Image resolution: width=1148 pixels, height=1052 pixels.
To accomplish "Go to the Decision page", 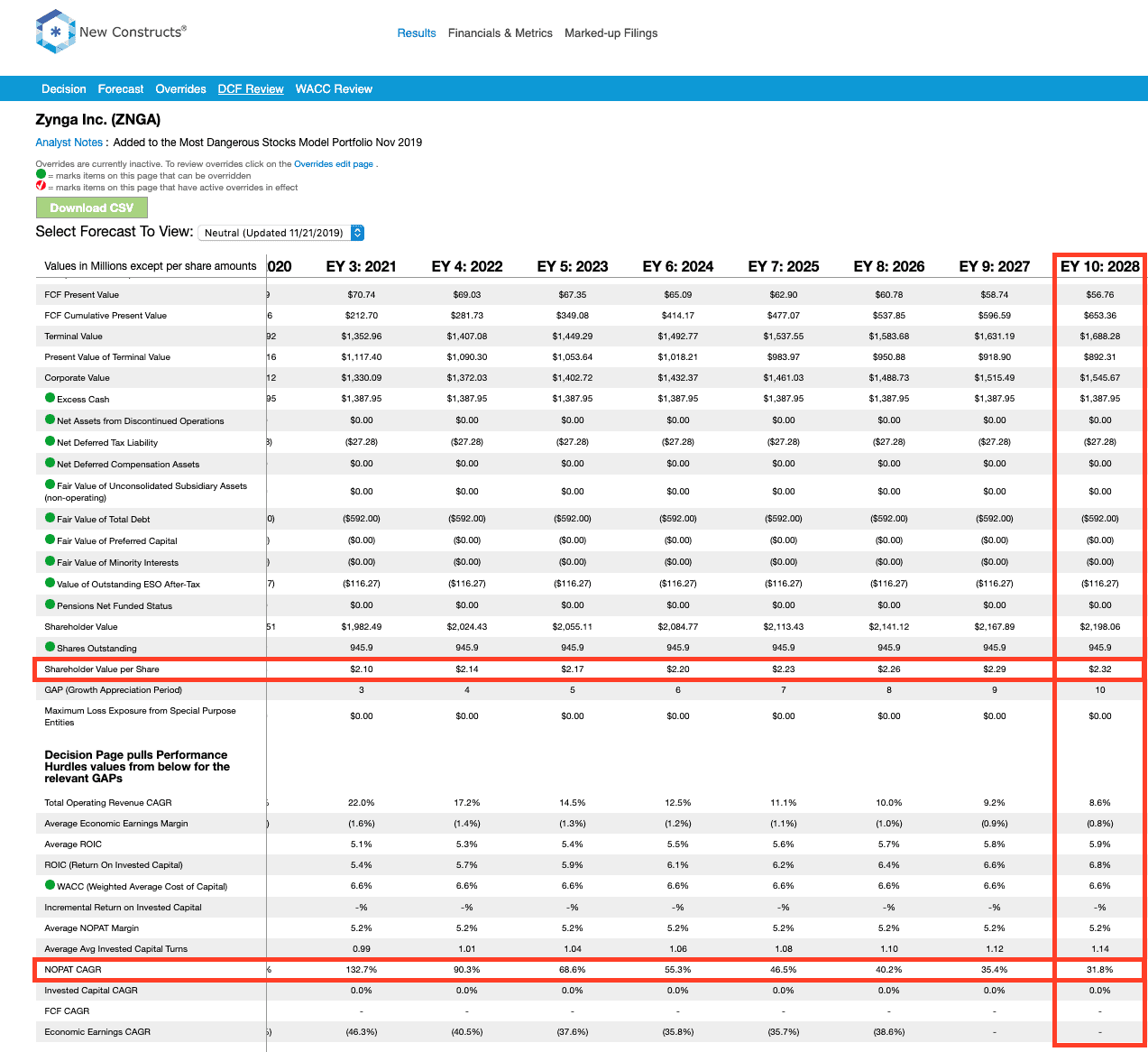I will click(x=64, y=89).
